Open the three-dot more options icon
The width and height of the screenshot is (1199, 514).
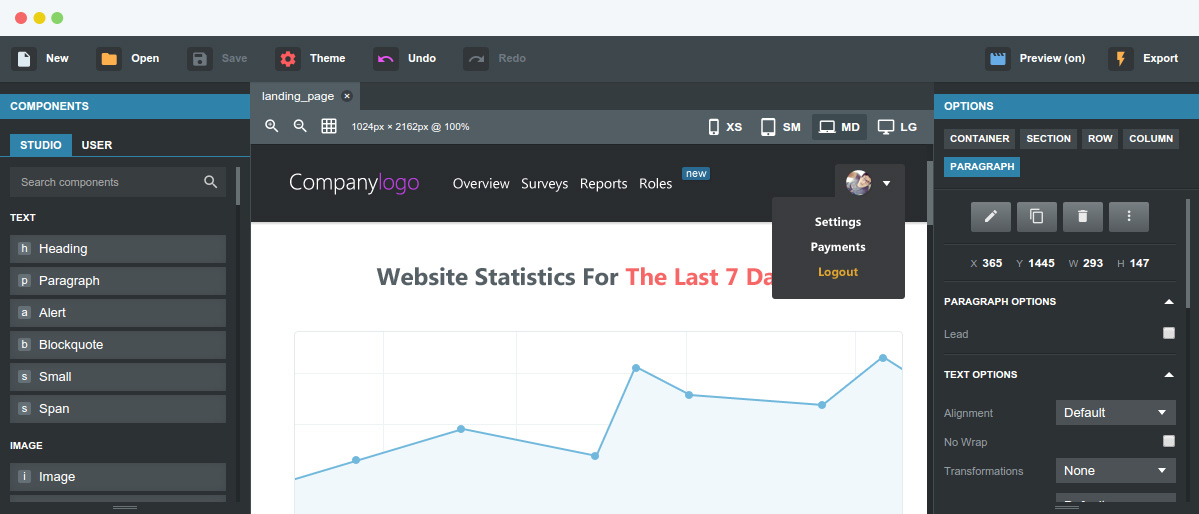[1129, 216]
